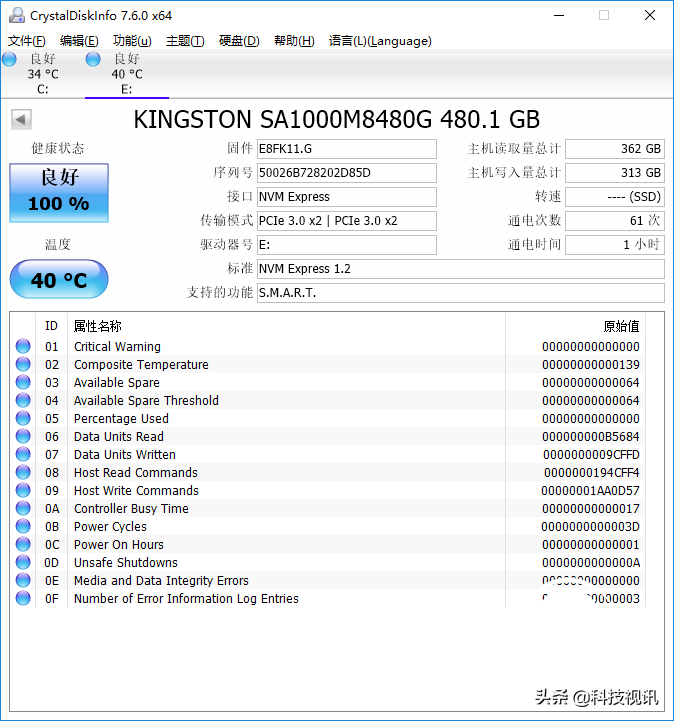
Task: Click the firmware field E8FK11.G
Action: click(347, 149)
